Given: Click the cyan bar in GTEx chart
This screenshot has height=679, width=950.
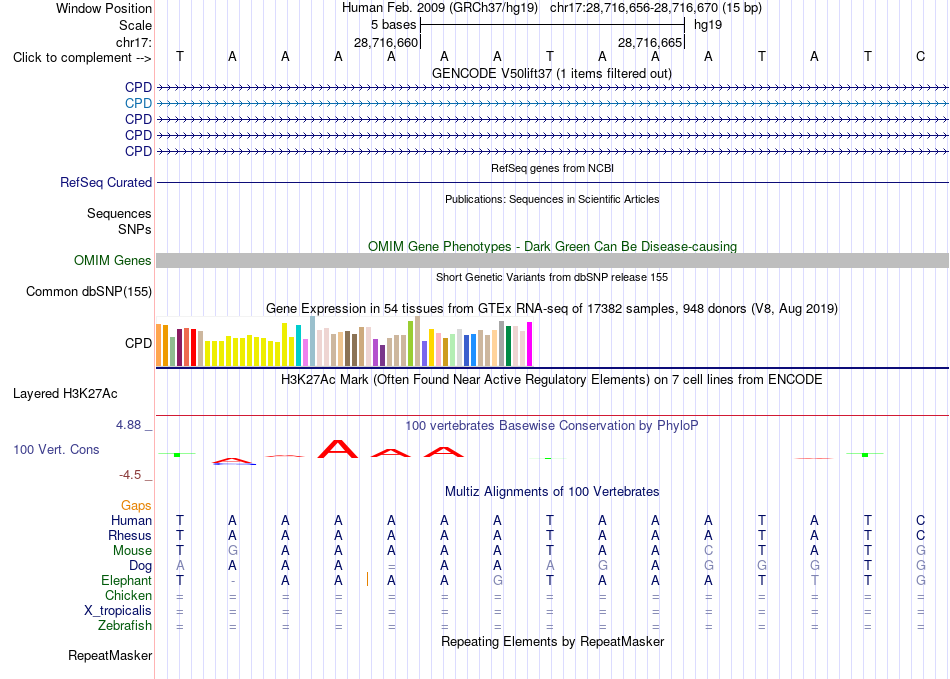Looking at the screenshot, I should click(298, 345).
